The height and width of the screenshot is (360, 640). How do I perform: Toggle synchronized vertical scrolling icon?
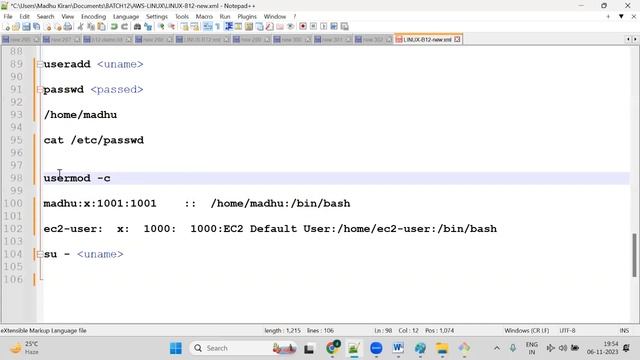[x=185, y=27]
